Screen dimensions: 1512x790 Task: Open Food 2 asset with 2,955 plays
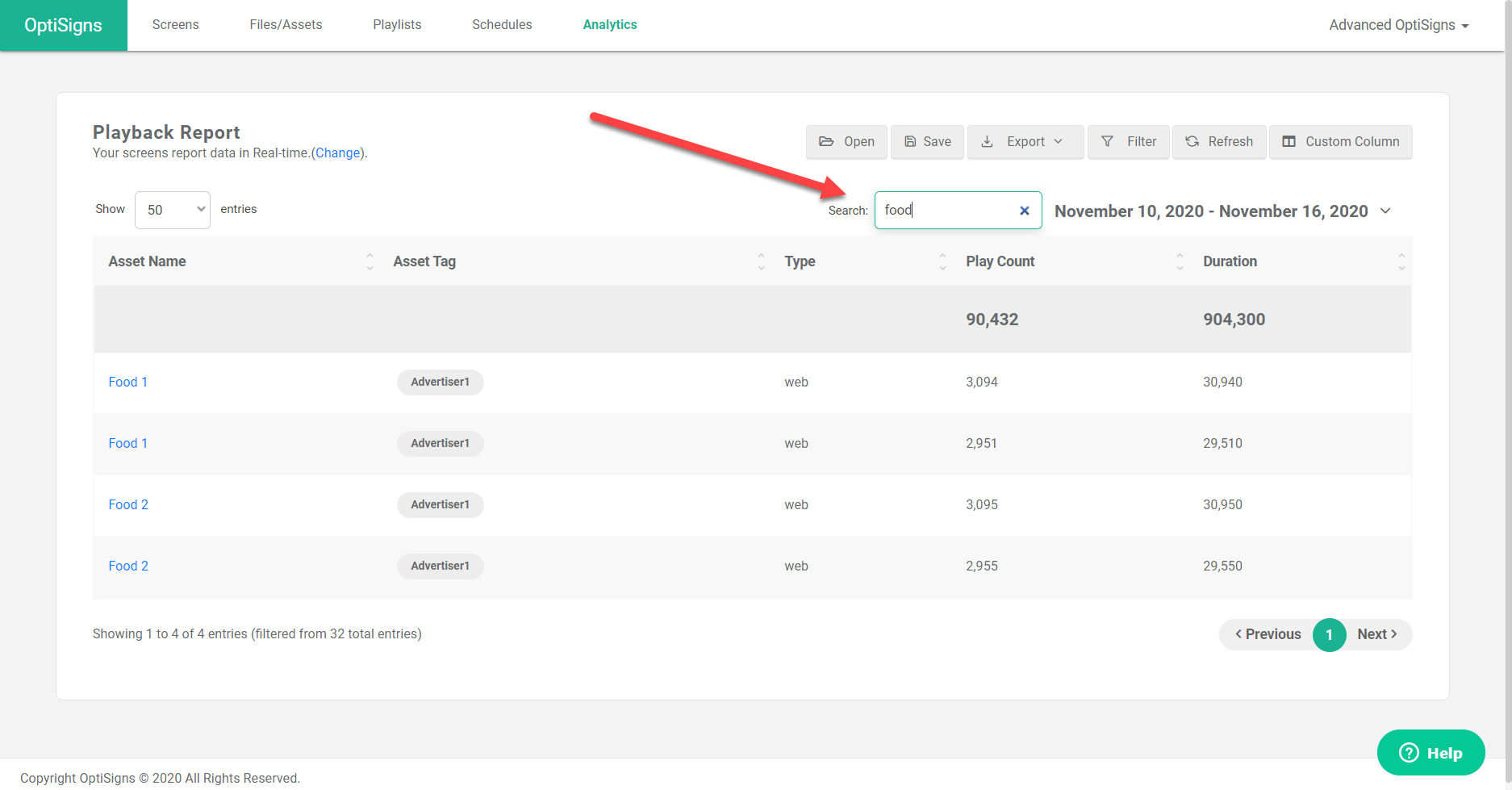point(128,566)
